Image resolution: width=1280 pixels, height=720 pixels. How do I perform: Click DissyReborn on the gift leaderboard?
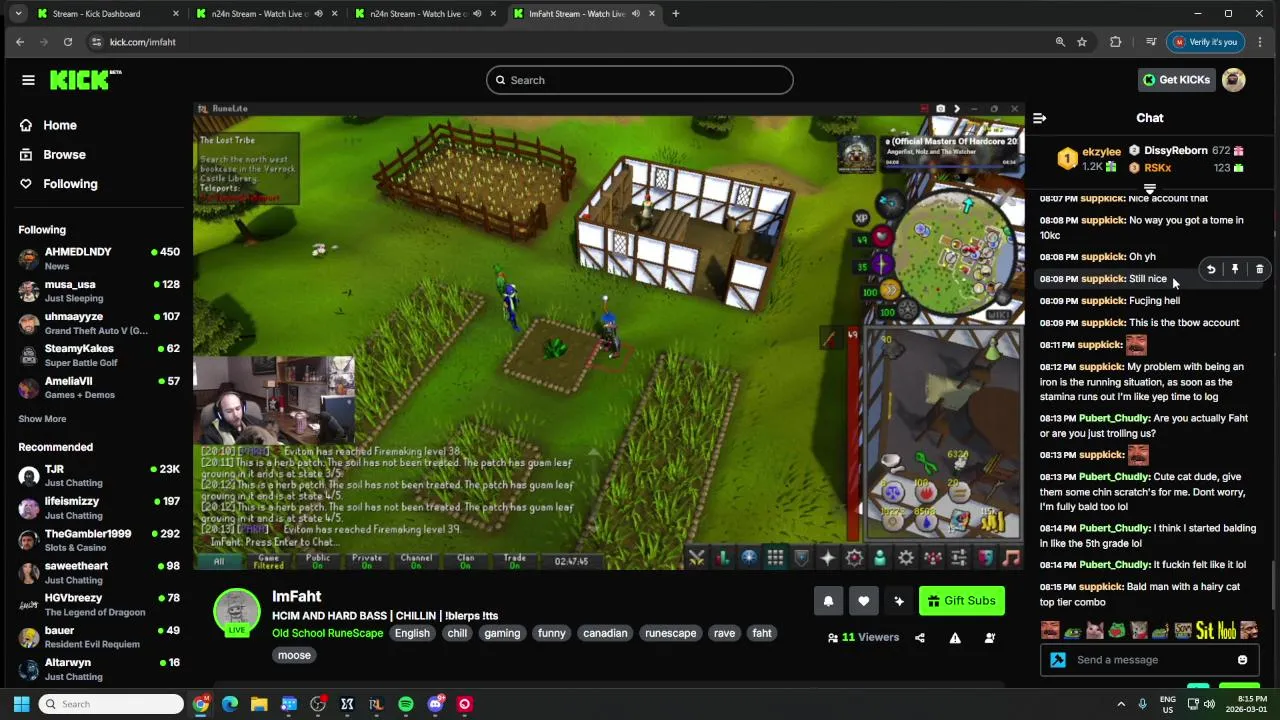click(x=1175, y=151)
